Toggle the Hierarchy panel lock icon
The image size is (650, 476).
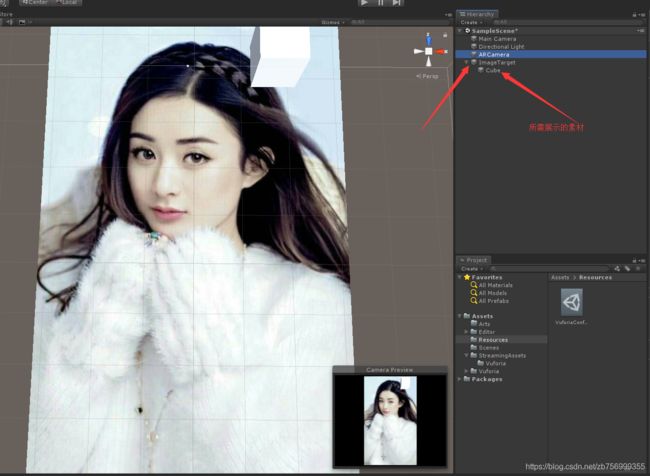pos(634,15)
